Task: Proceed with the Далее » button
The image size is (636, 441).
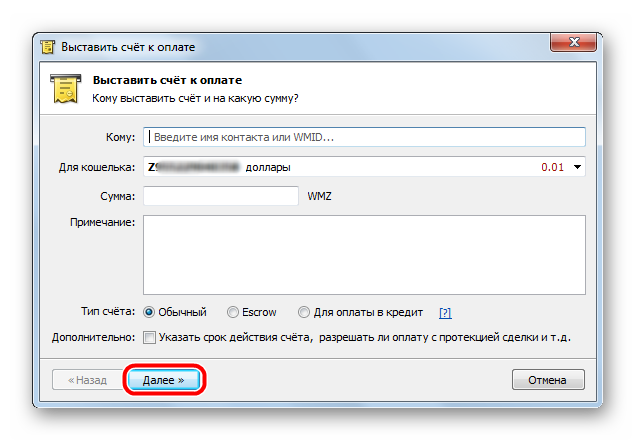Action: (x=164, y=380)
